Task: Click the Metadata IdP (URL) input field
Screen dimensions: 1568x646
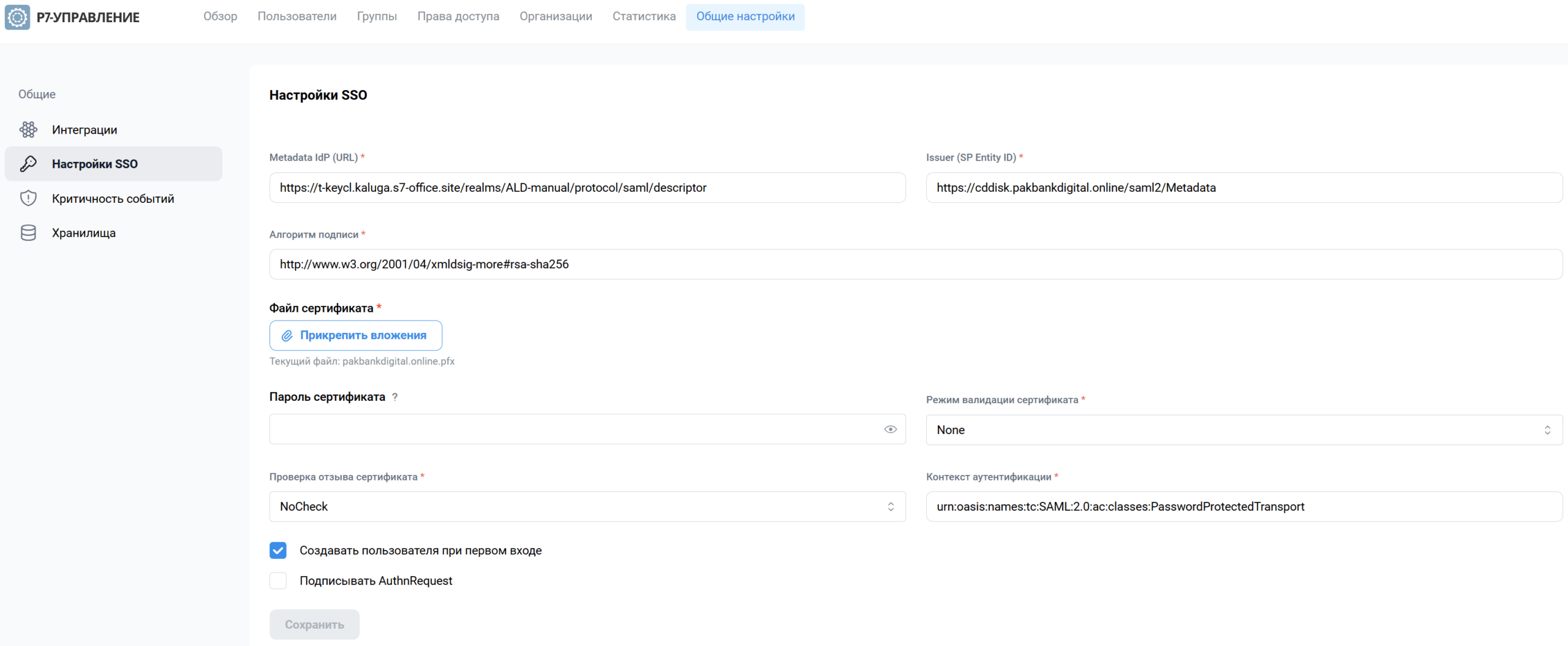Action: tap(587, 188)
